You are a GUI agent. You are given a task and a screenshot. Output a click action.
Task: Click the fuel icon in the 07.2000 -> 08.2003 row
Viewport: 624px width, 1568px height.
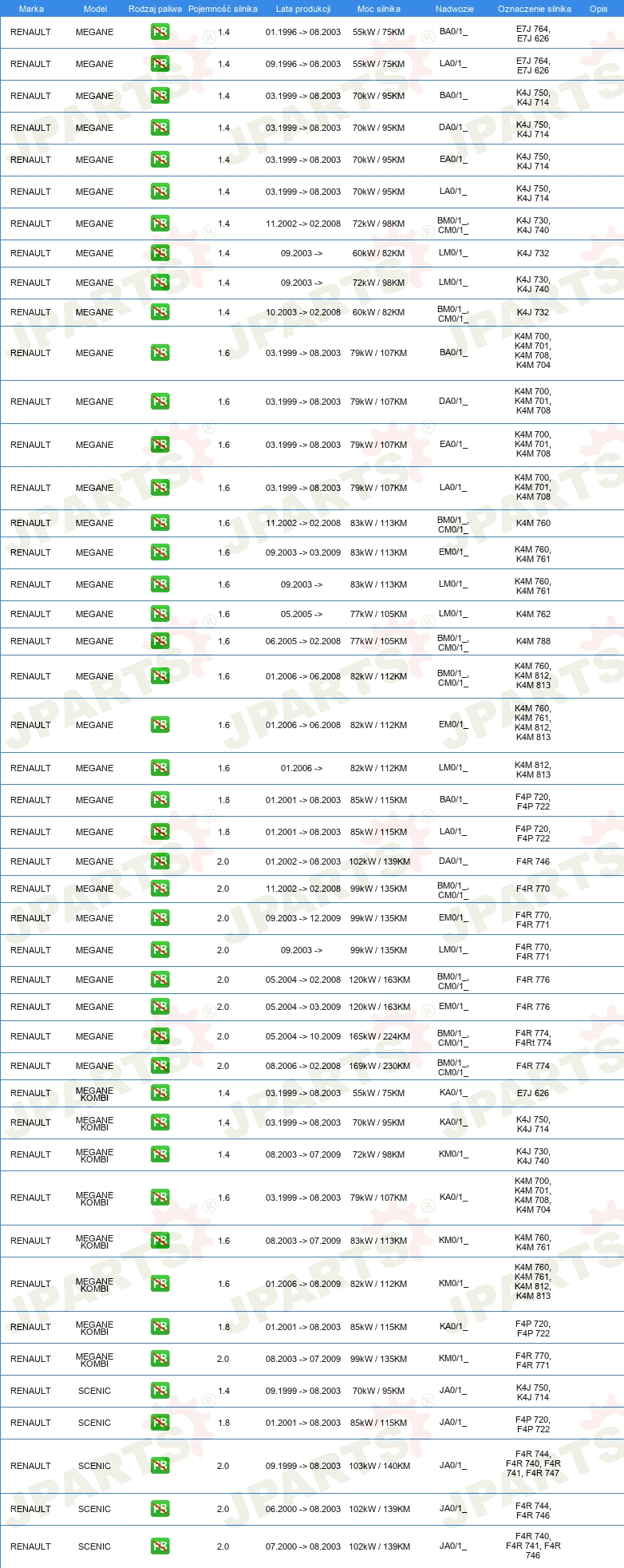(x=160, y=1546)
